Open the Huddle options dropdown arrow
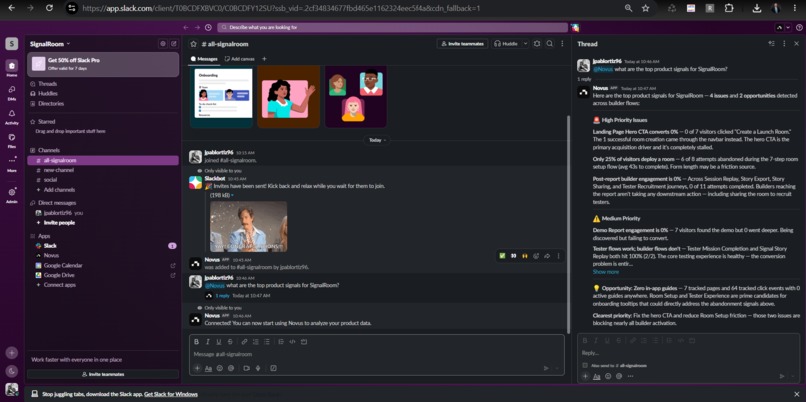The image size is (806, 402). (x=525, y=44)
